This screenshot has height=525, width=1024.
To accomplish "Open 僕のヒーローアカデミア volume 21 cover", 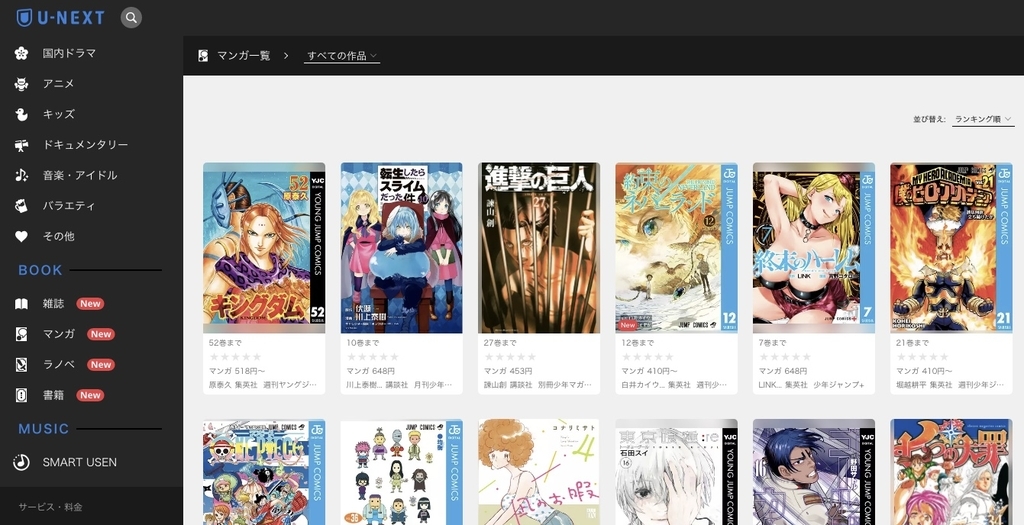I will pos(952,248).
